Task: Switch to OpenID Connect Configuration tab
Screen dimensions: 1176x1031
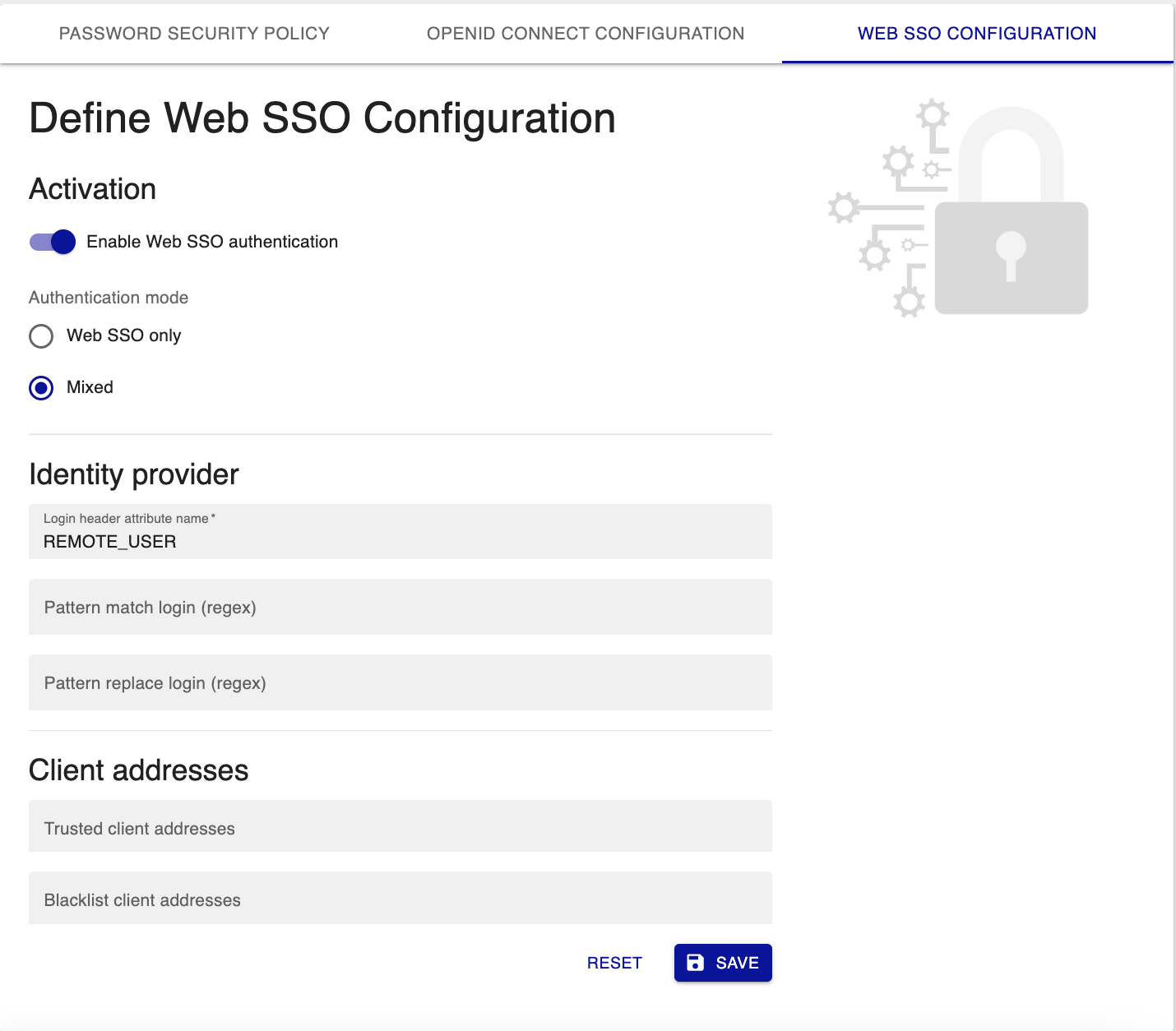Action: coord(586,34)
